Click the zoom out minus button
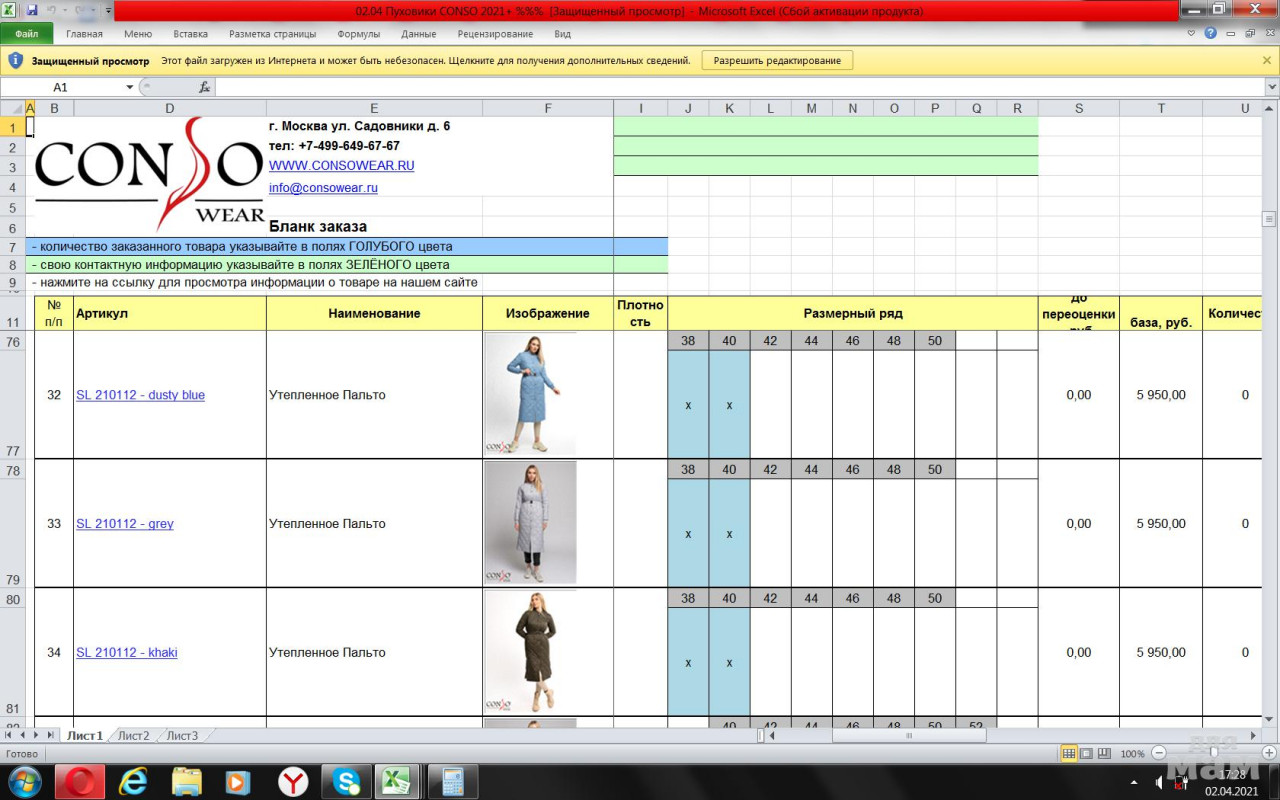This screenshot has width=1280, height=800. coord(1159,753)
